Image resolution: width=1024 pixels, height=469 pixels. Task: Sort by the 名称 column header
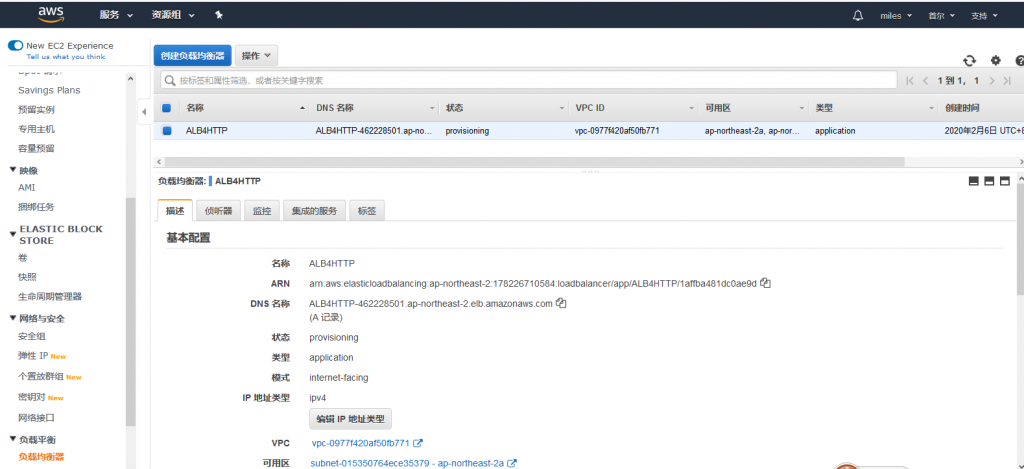(x=195, y=108)
